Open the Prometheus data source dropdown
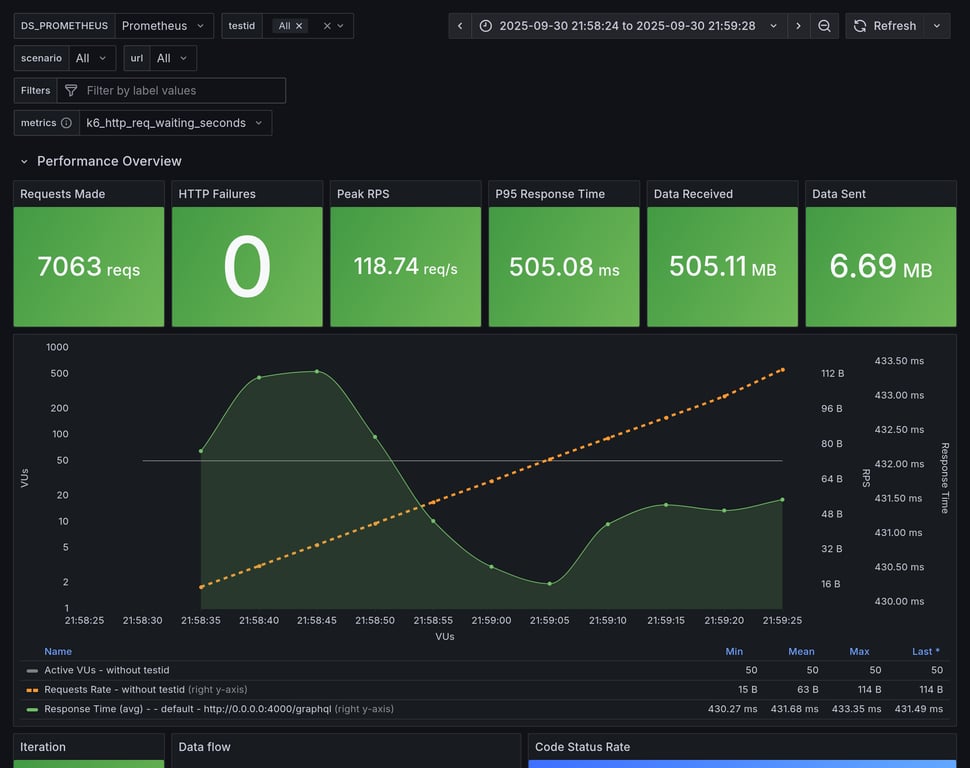 [x=164, y=26]
